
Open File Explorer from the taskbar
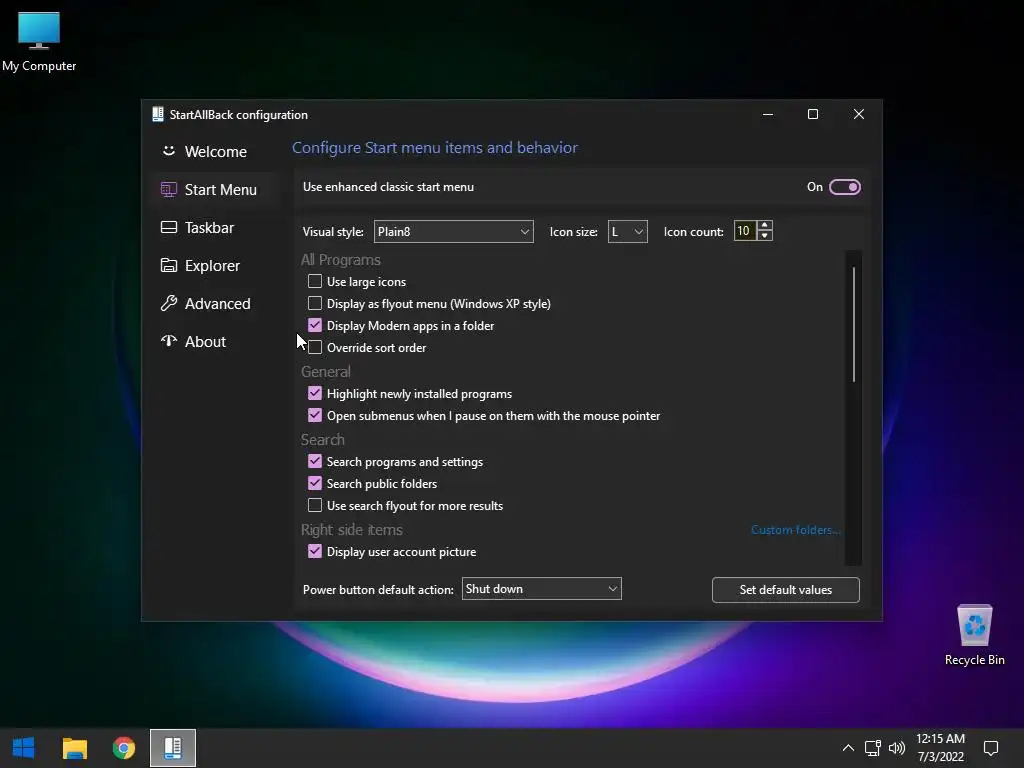[74, 748]
